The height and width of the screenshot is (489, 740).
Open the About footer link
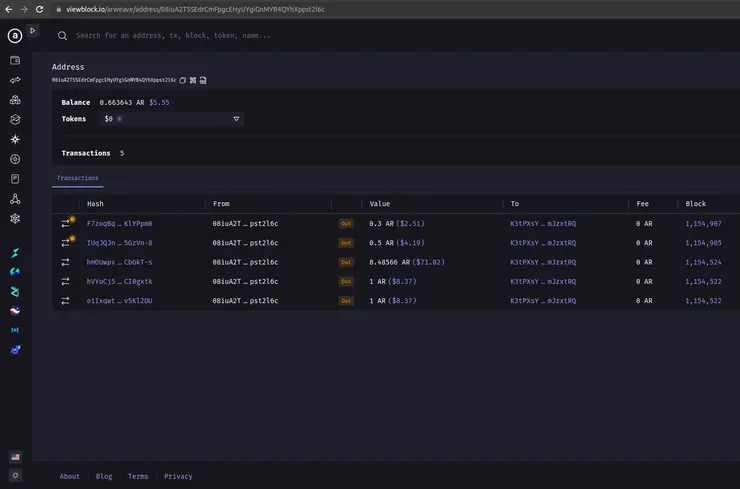click(x=69, y=476)
